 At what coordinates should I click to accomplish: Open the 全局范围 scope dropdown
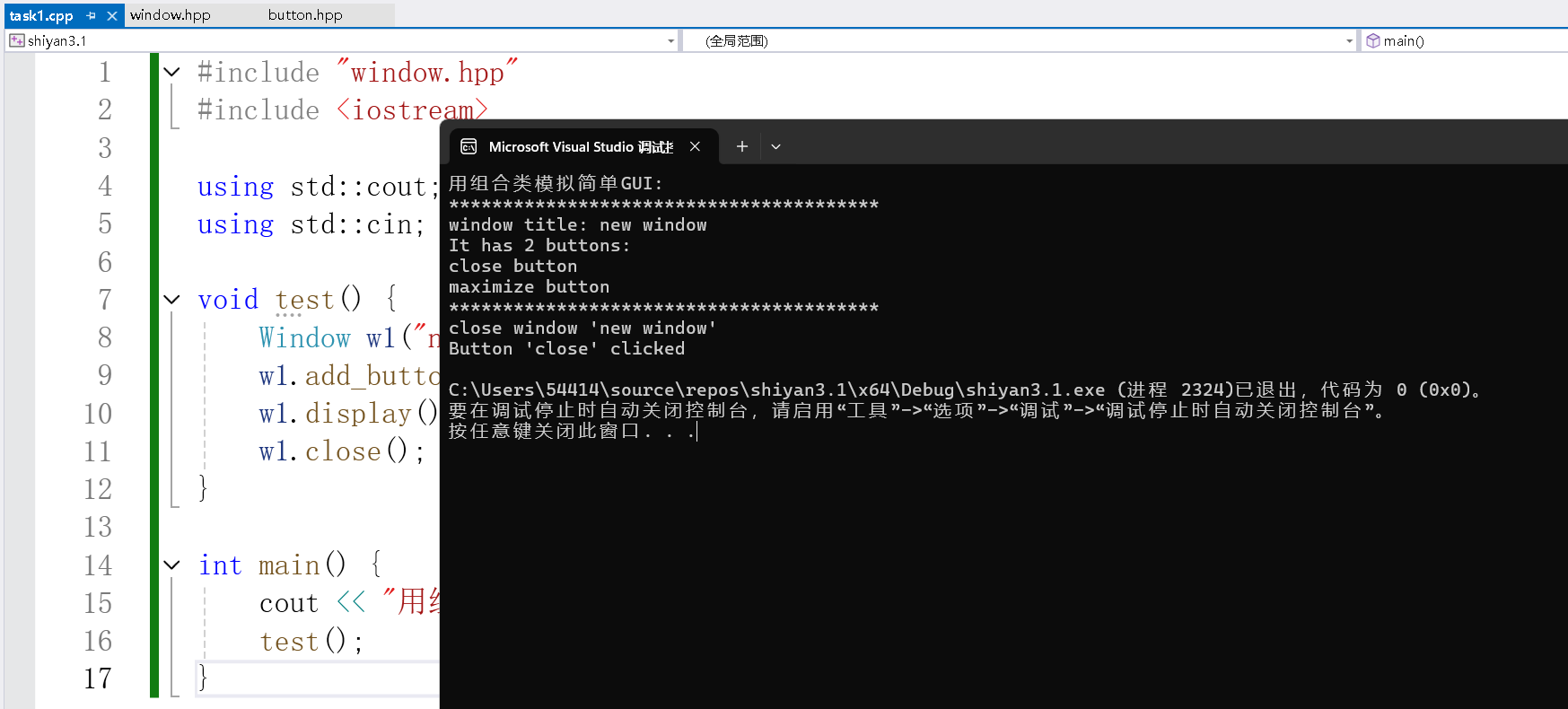click(x=1349, y=41)
